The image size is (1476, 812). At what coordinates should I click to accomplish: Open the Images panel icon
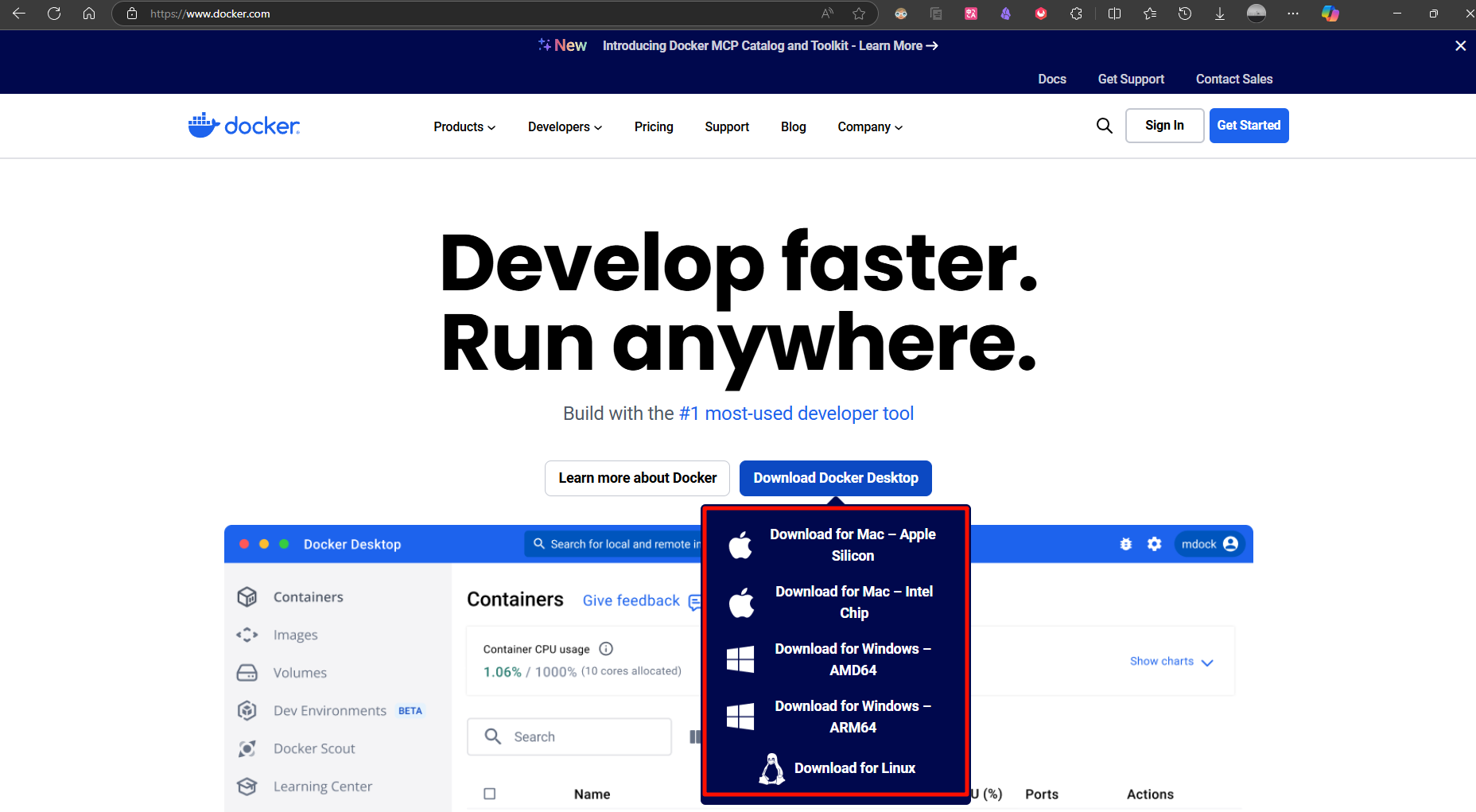click(x=247, y=635)
